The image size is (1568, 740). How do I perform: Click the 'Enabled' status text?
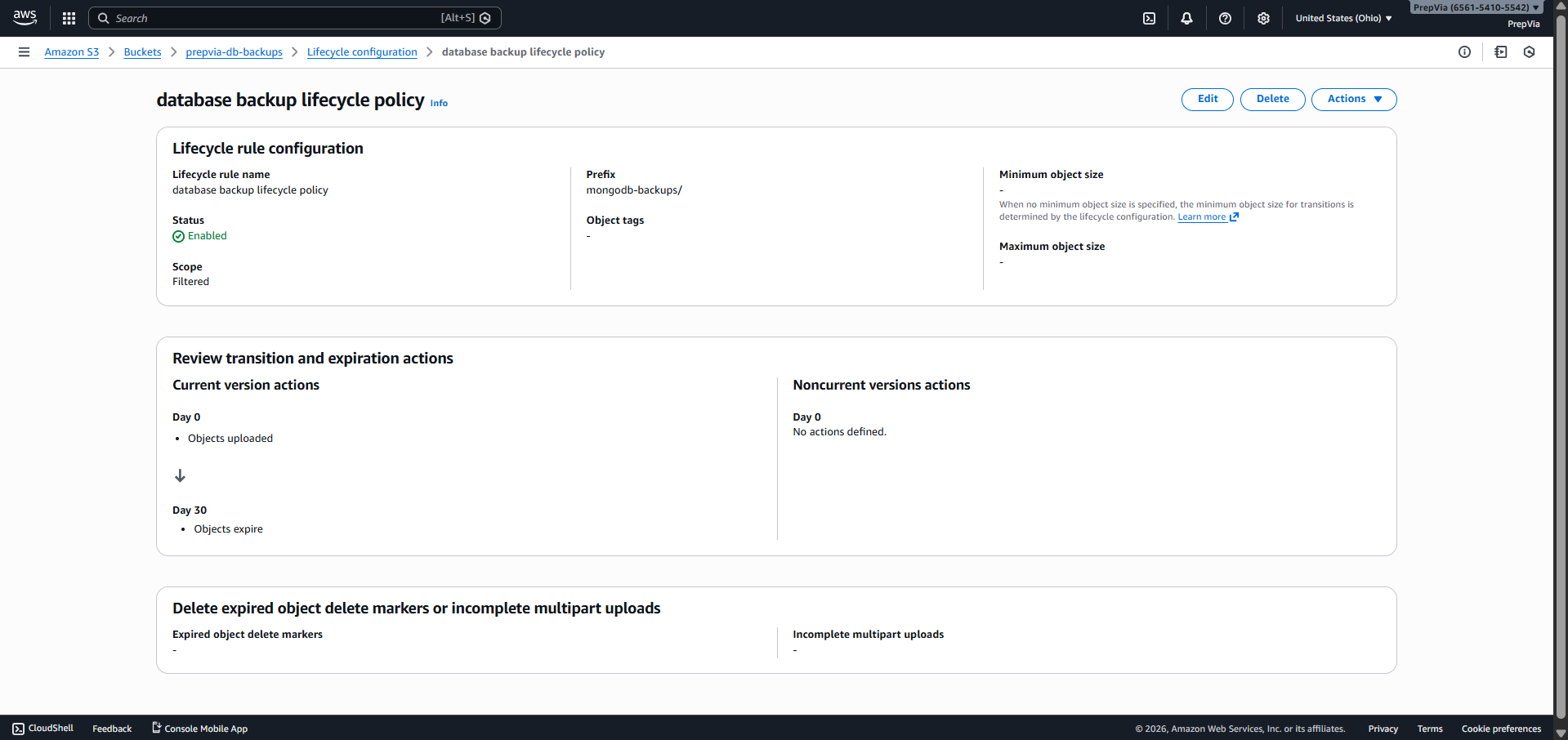208,236
